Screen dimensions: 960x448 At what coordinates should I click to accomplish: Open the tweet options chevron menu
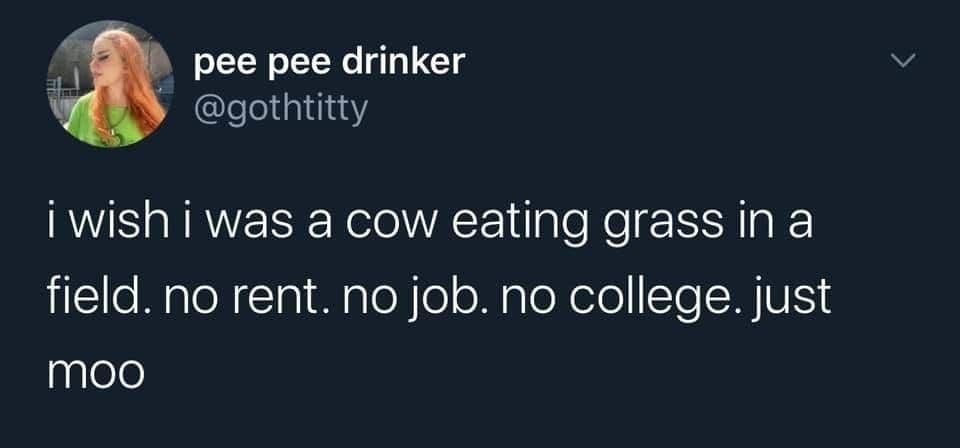[903, 60]
